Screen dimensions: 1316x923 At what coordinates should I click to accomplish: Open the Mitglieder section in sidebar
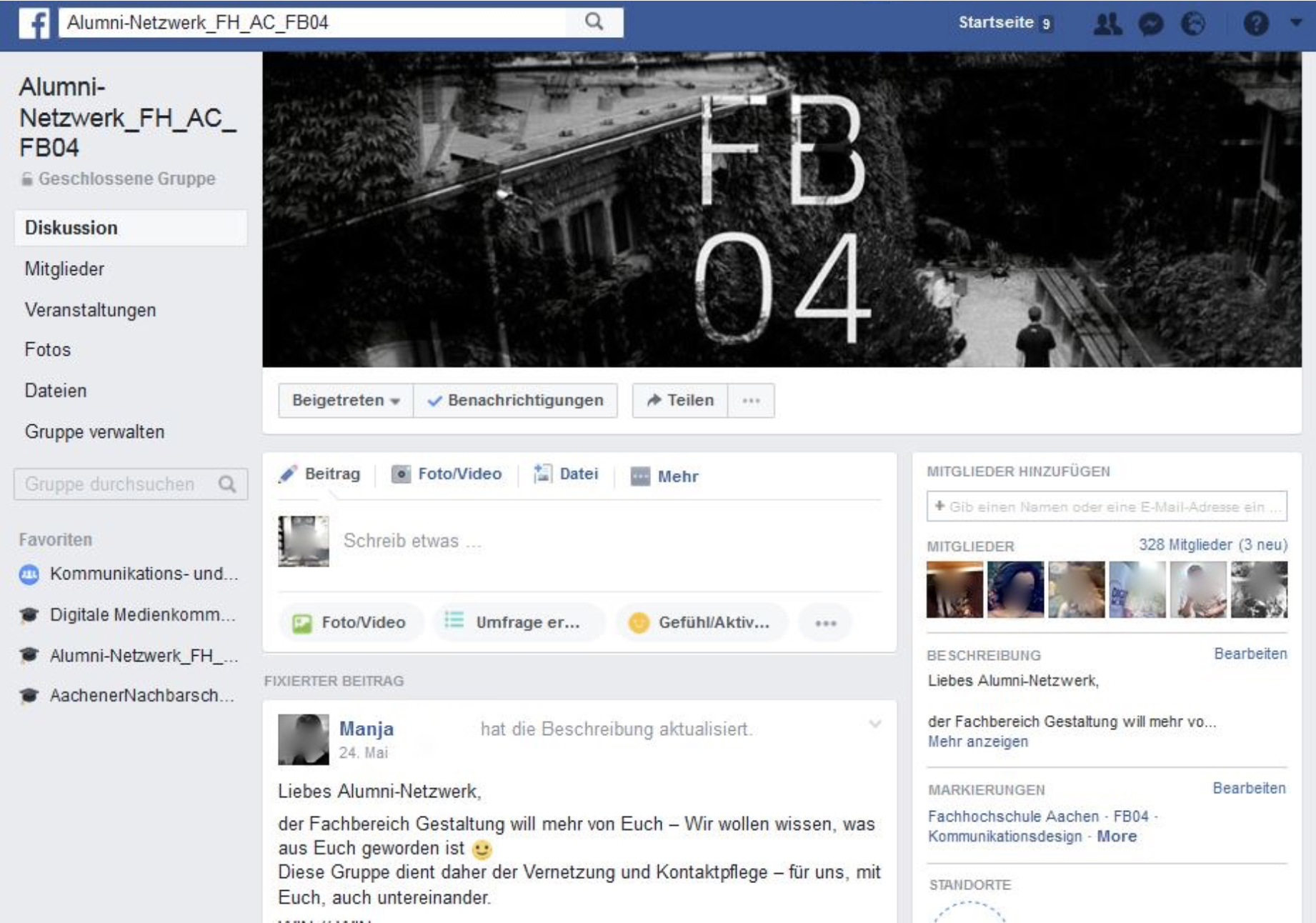[x=64, y=269]
